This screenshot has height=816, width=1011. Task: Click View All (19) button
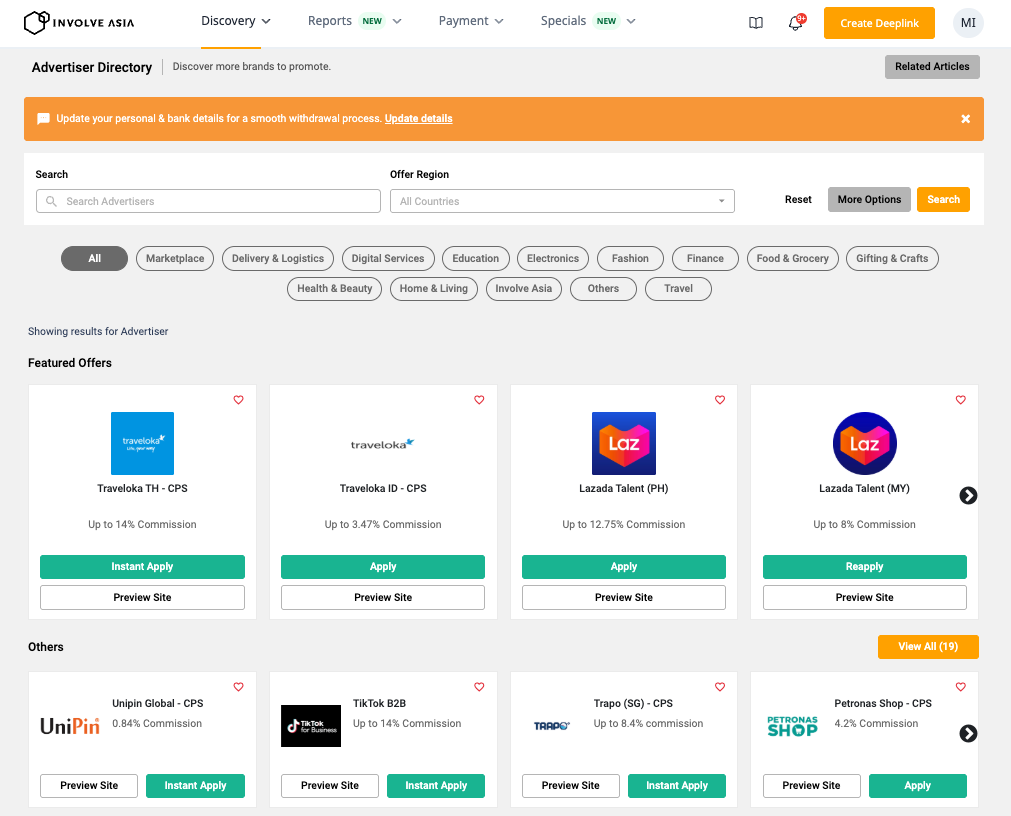click(x=928, y=646)
